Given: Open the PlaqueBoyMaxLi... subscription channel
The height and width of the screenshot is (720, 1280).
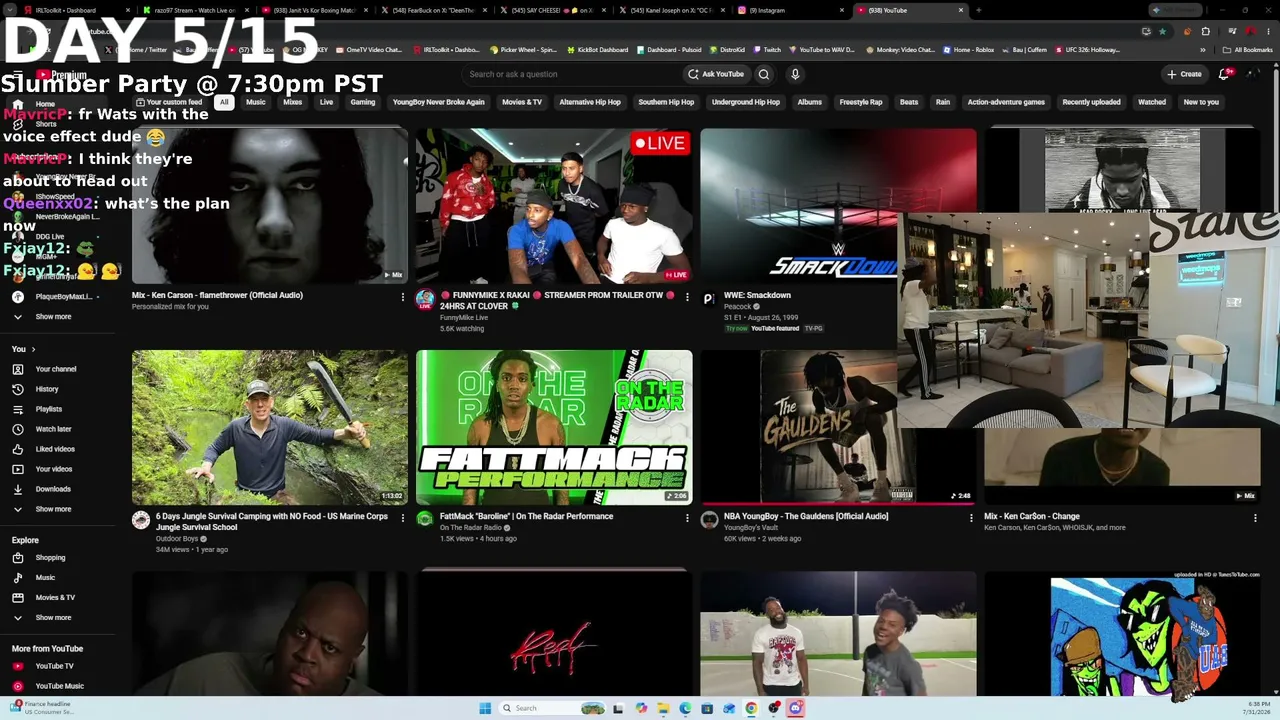Looking at the screenshot, I should coord(64,297).
